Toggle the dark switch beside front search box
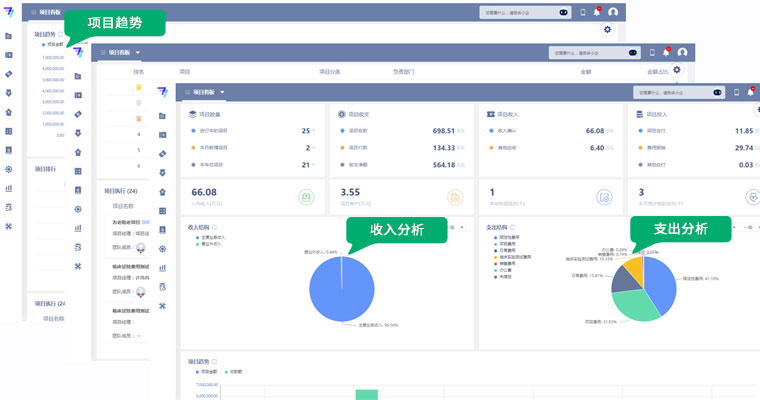 click(x=716, y=92)
